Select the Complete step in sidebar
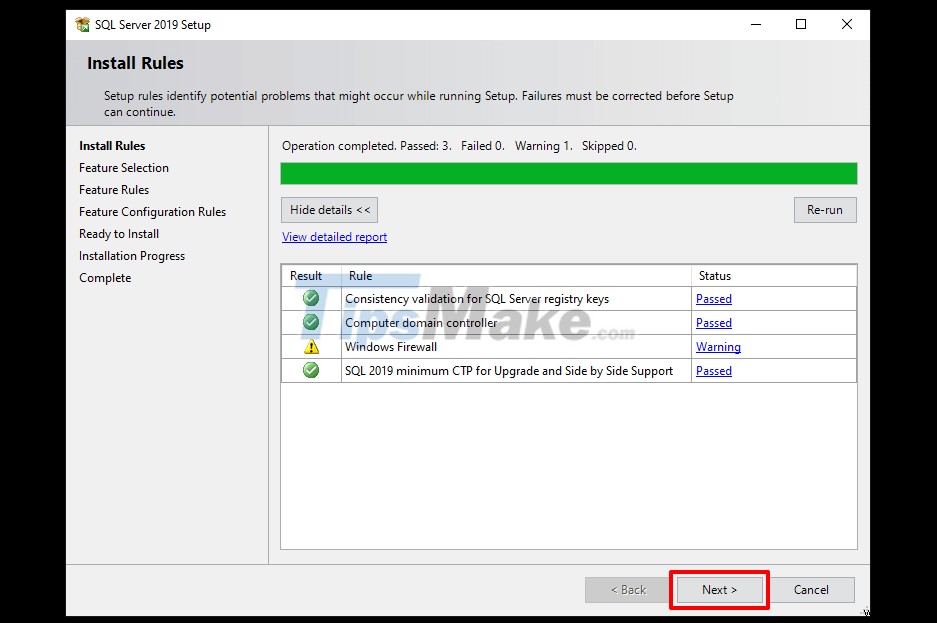The image size is (937, 623). 104,277
